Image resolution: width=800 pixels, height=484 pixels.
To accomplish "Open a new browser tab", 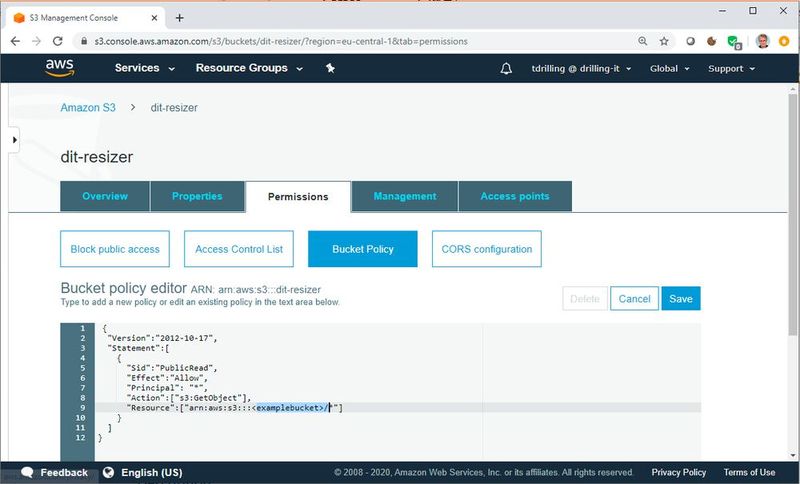I will click(179, 18).
